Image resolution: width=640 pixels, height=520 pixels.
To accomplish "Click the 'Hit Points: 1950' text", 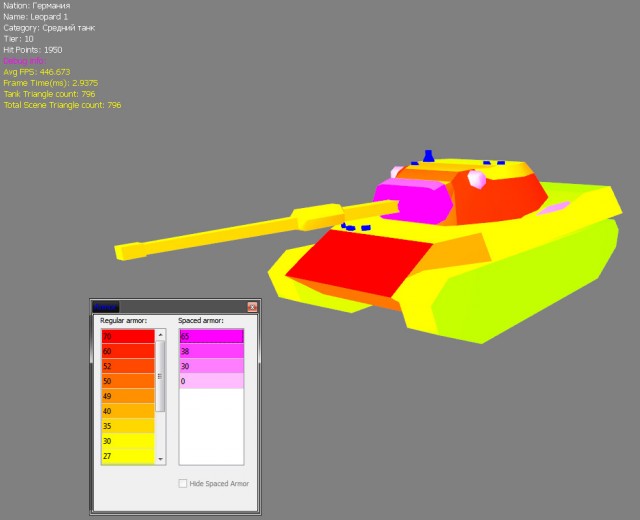I will 33,50.
